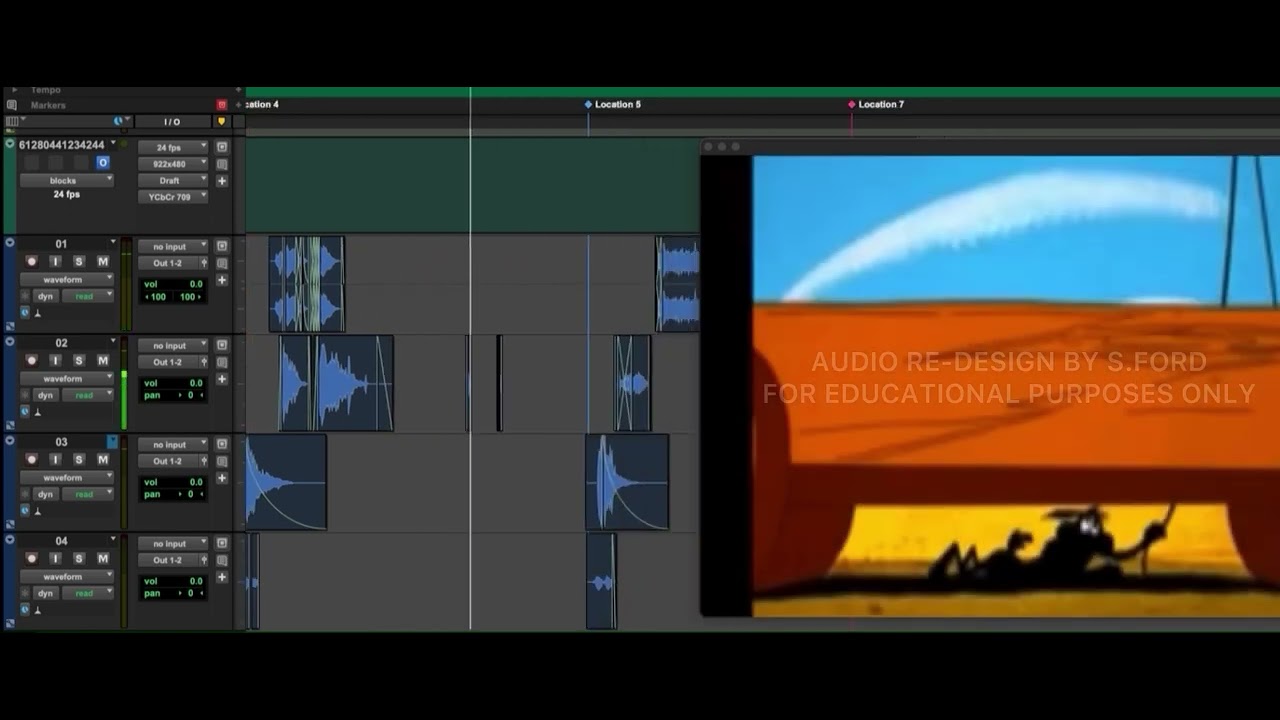Click track 02 resize corner icon
1280x720 pixels.
click(x=9, y=425)
